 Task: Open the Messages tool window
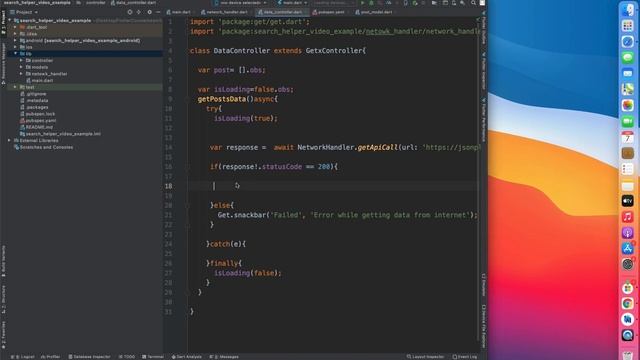[x=224, y=357]
